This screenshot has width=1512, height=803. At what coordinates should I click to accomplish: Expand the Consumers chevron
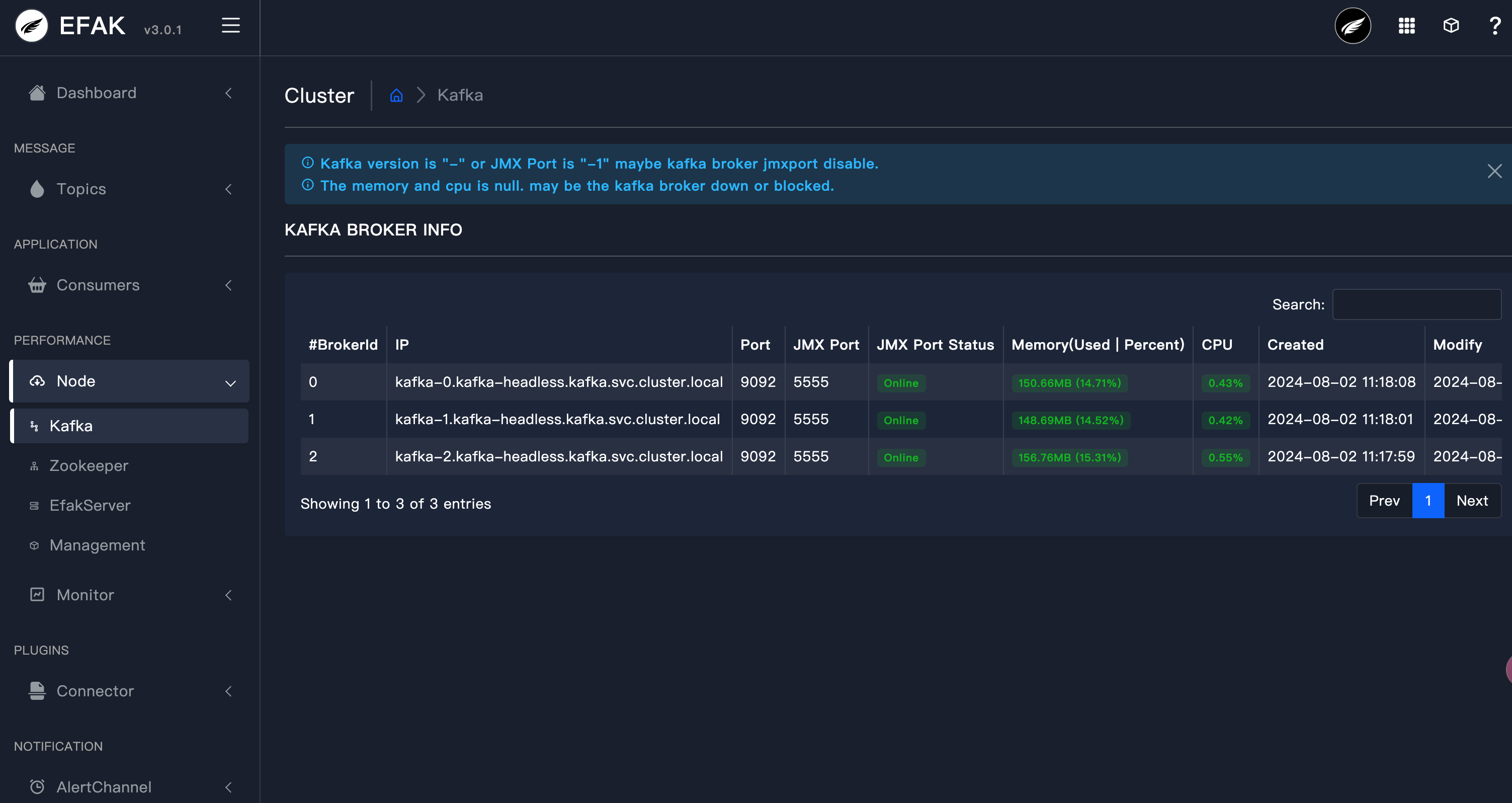click(228, 285)
